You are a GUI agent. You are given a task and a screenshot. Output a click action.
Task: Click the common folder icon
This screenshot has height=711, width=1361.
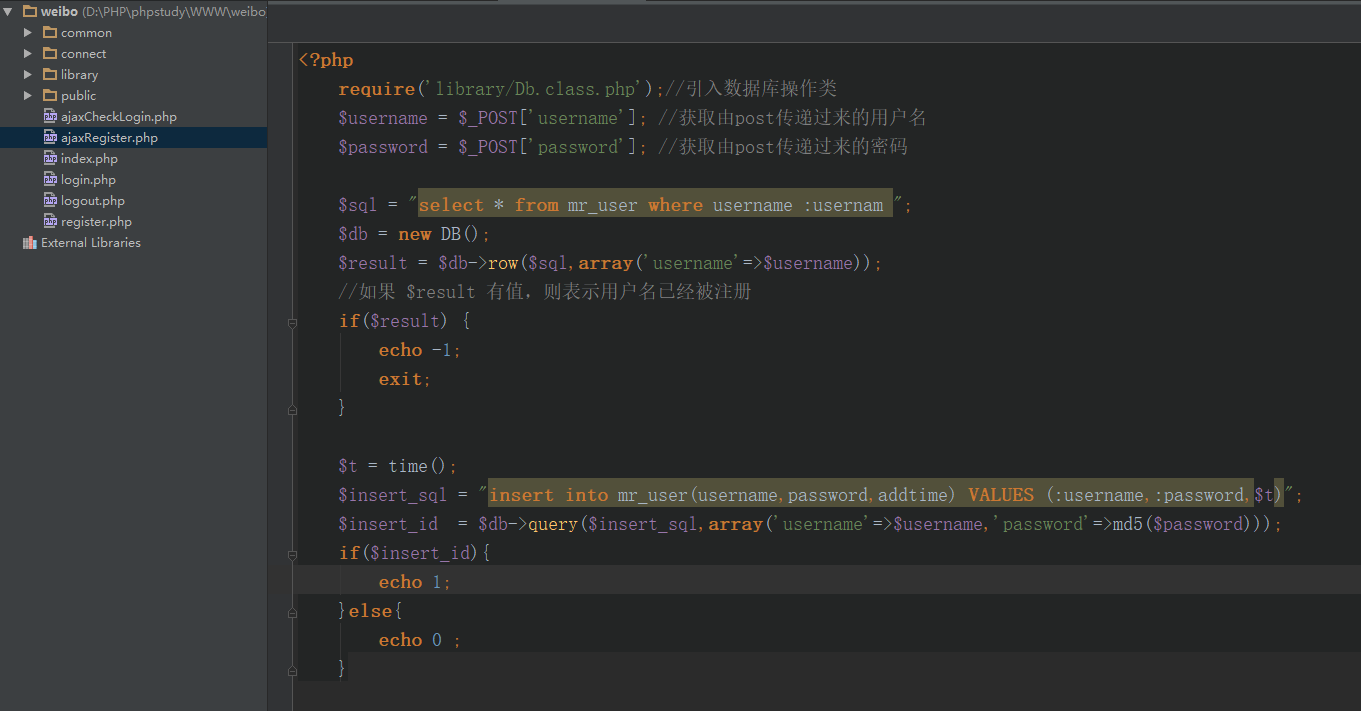point(50,33)
